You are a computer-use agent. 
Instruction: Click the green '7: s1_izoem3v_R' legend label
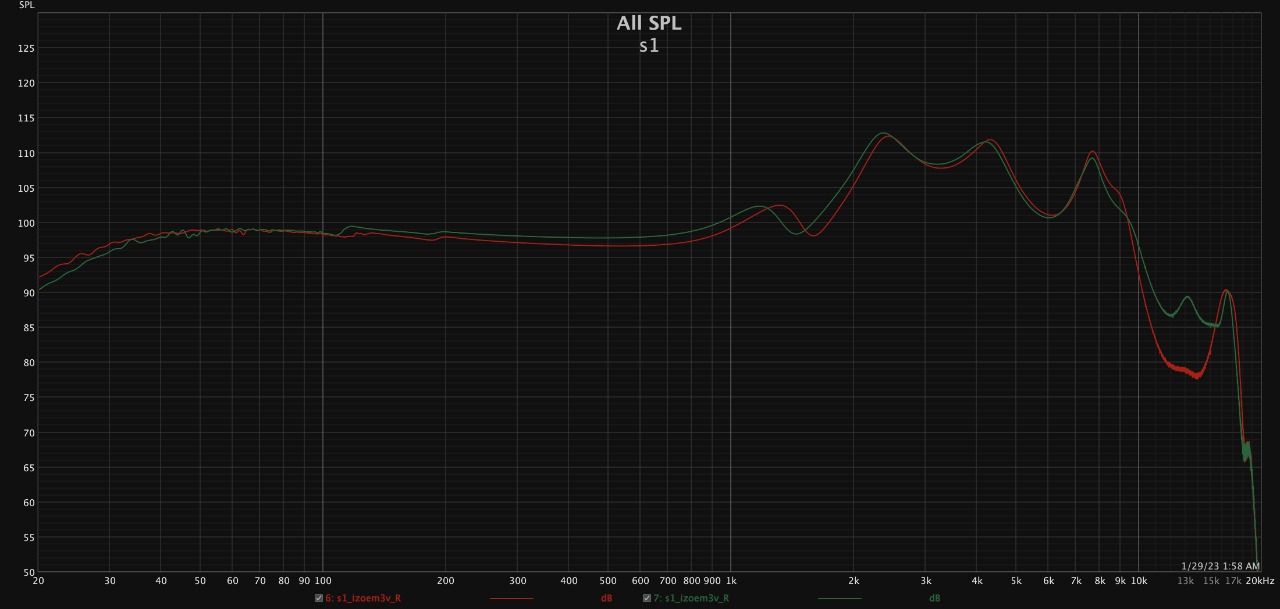click(690, 598)
